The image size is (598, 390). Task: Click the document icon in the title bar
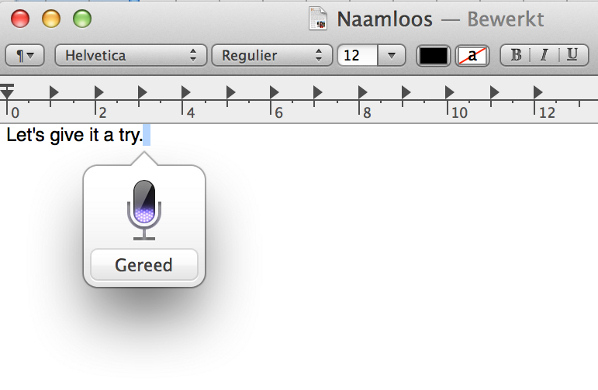click(318, 18)
